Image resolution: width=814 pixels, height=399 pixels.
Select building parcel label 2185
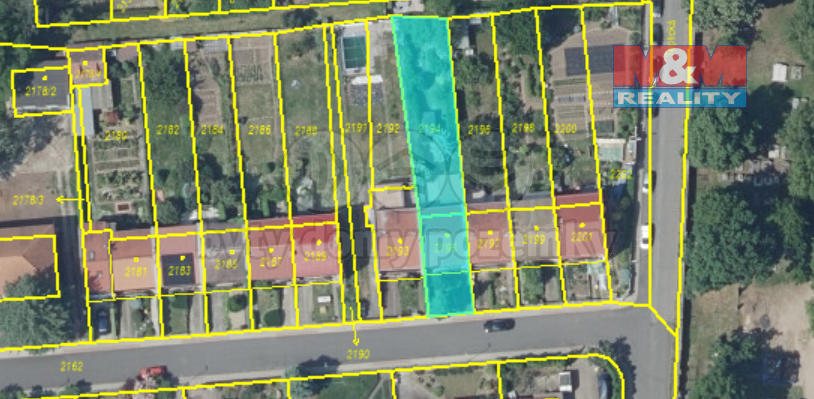click(226, 264)
